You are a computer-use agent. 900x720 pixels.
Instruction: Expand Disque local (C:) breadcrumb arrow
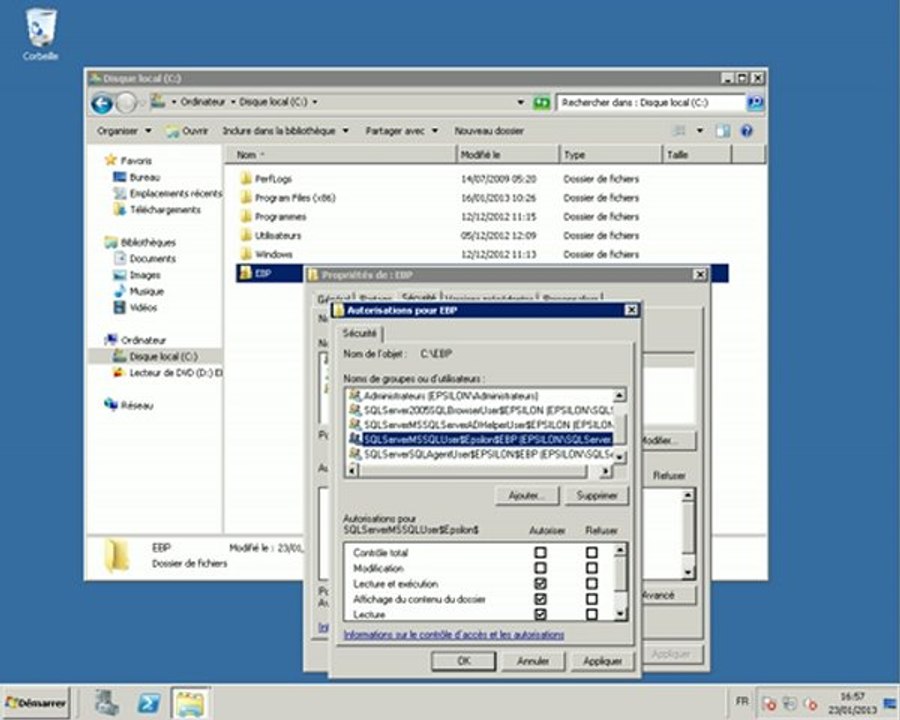pos(315,102)
